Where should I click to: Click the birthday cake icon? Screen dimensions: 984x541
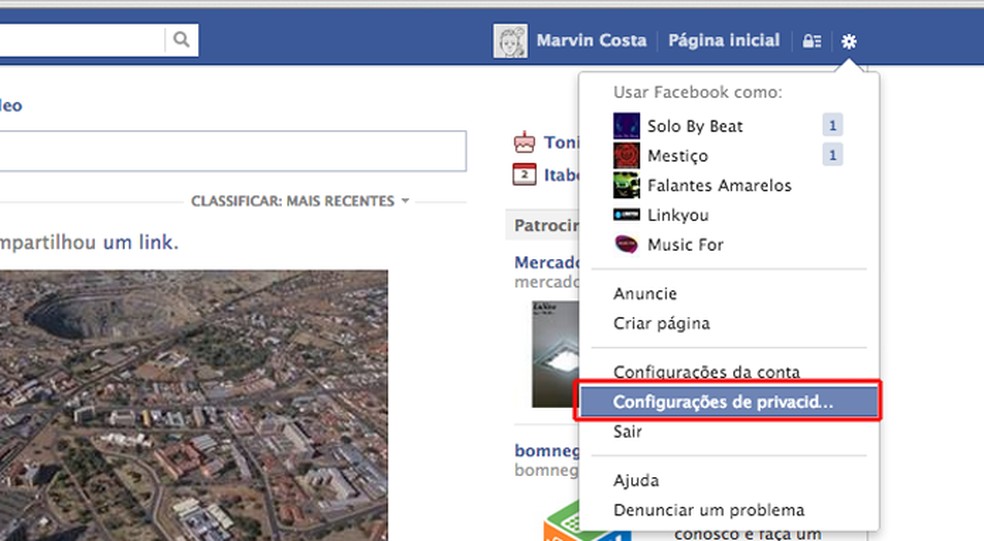tap(525, 142)
